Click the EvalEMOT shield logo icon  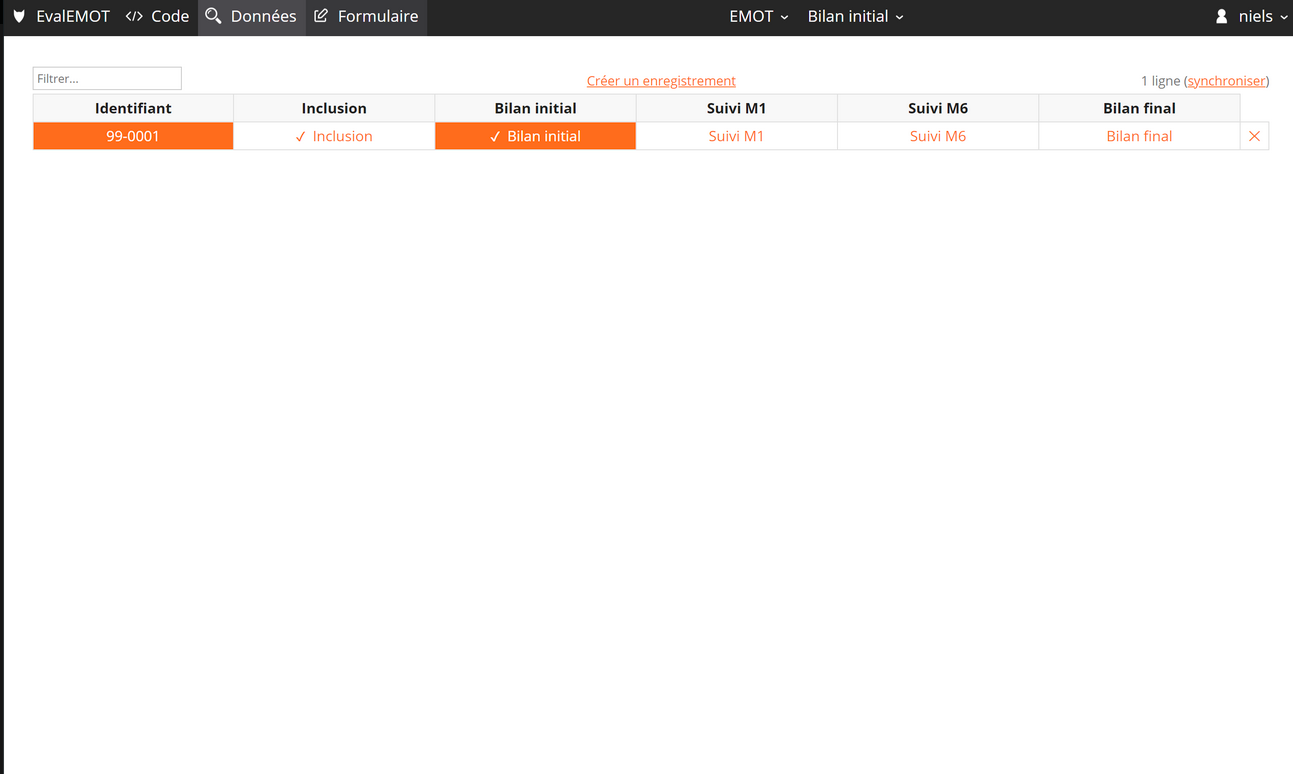click(x=19, y=17)
